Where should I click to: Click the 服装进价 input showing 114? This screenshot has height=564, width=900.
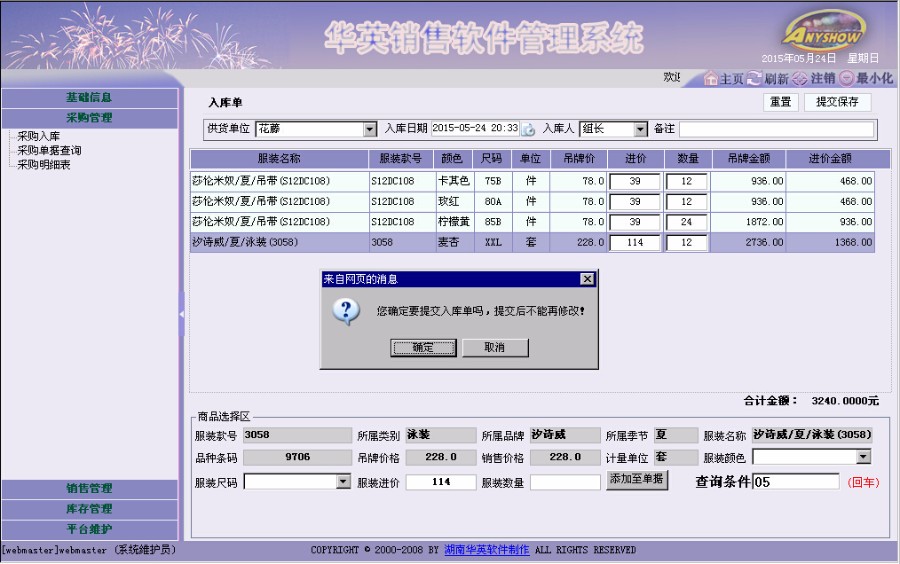441,482
